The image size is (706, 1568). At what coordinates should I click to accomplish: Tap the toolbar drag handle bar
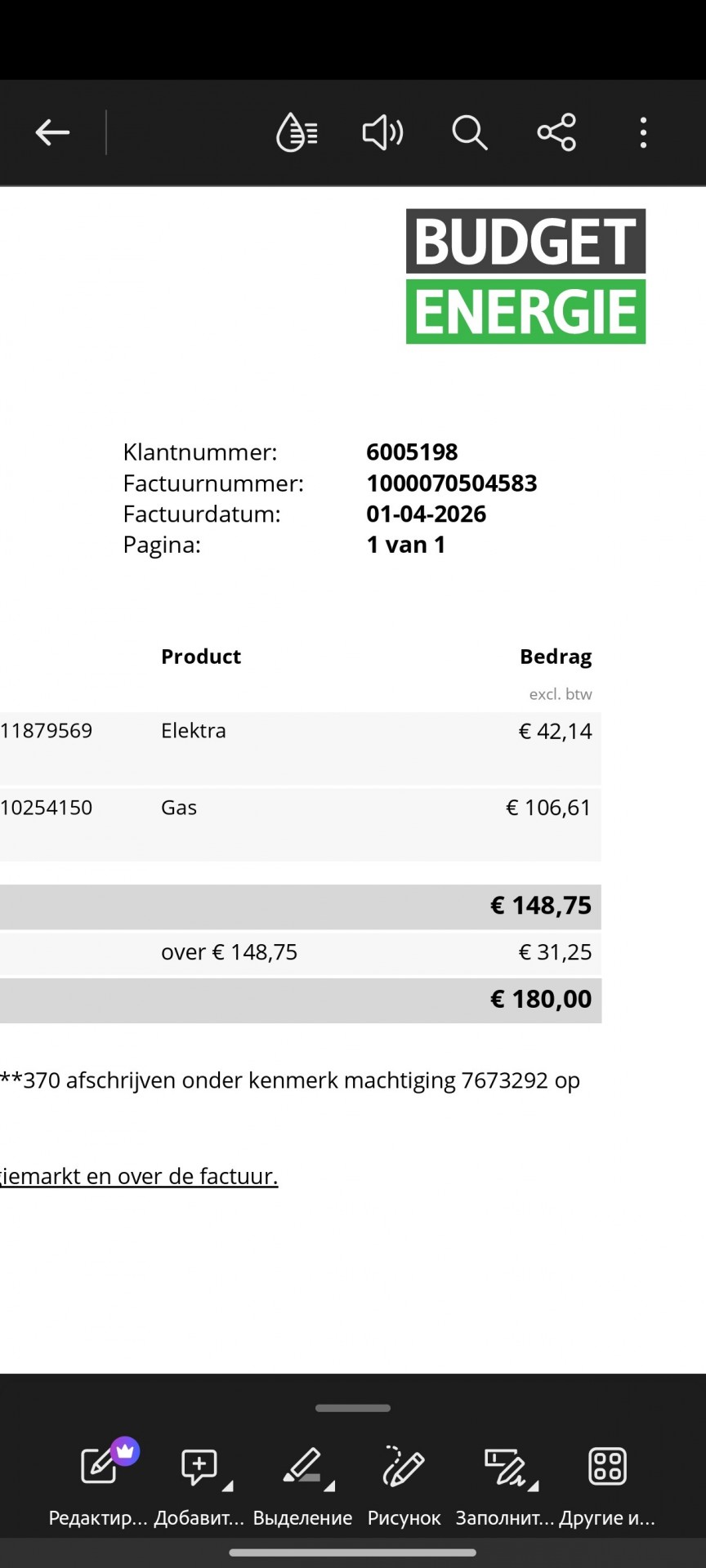(x=353, y=1408)
